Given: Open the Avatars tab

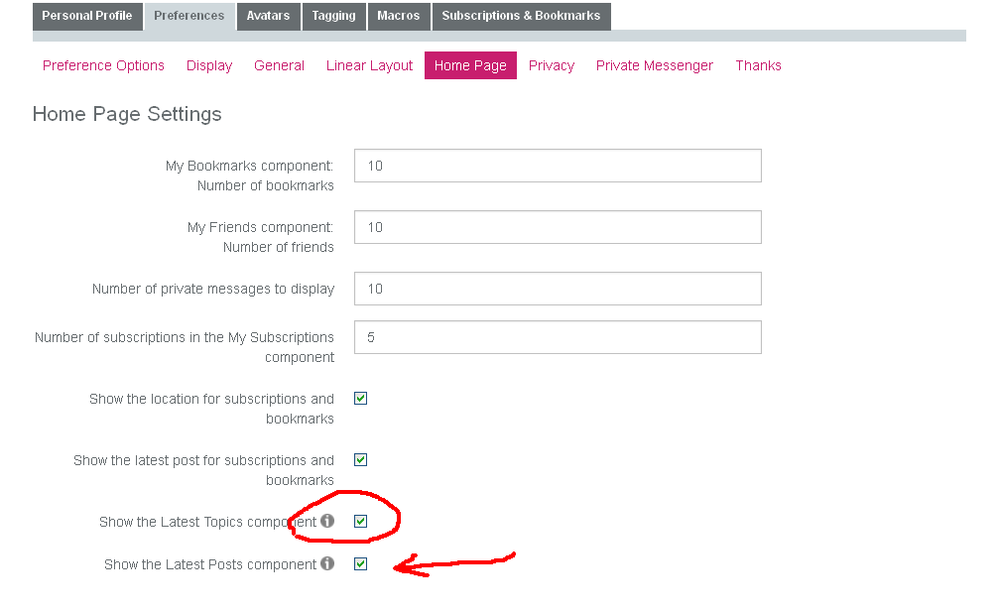Looking at the screenshot, I should pos(268,16).
